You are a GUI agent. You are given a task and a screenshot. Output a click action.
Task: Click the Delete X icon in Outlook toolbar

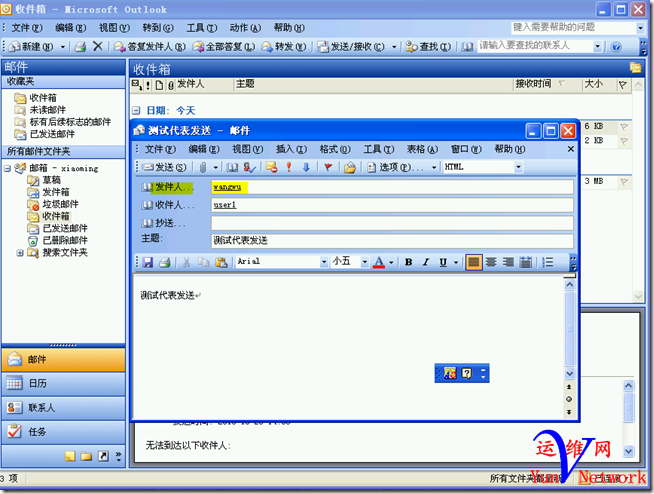(98, 46)
